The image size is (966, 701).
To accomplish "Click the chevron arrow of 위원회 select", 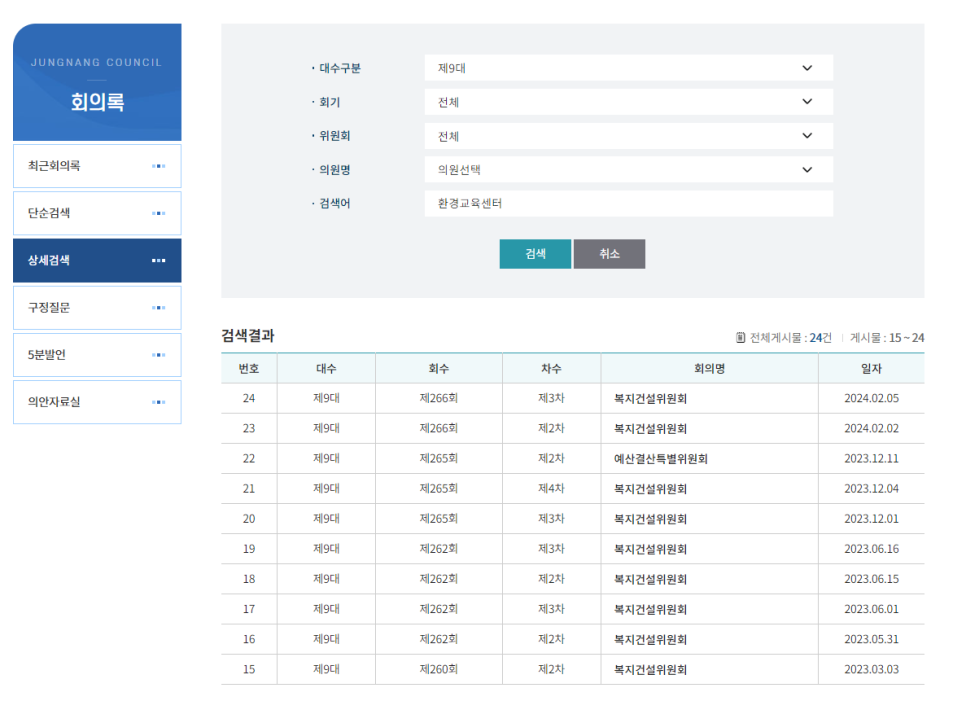I will click(807, 136).
